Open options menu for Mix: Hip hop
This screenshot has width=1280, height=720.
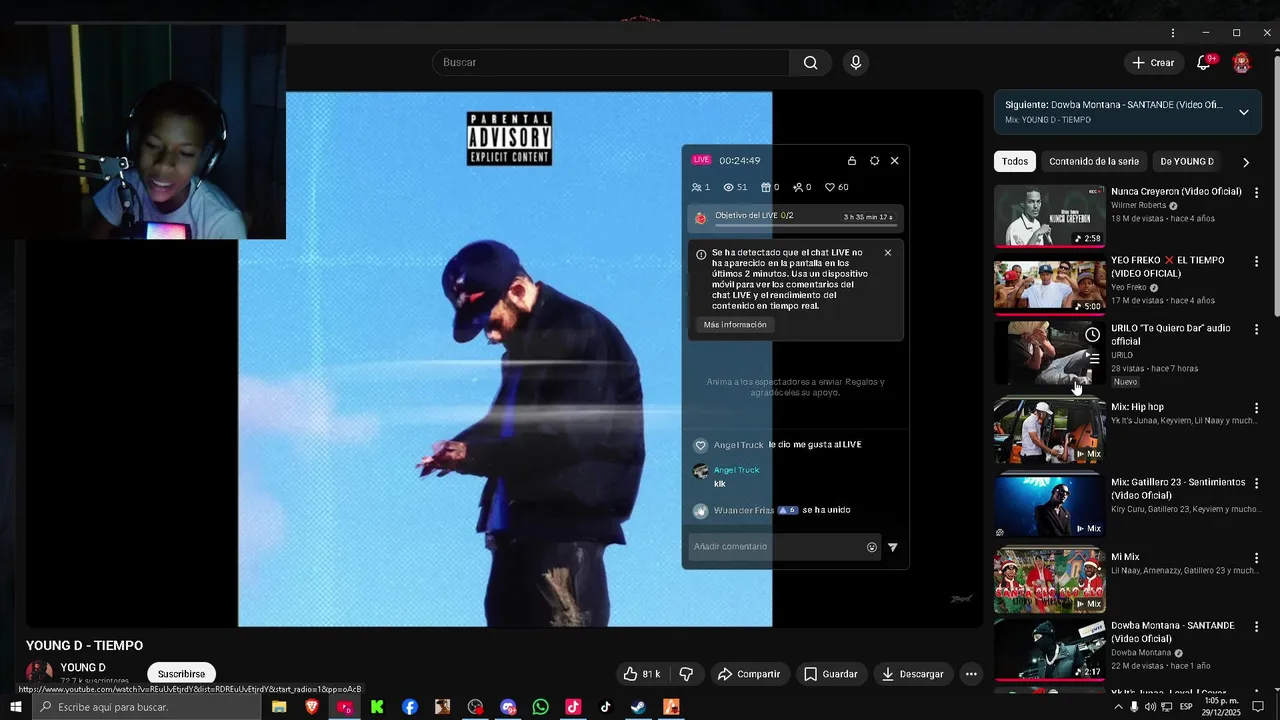click(1257, 408)
